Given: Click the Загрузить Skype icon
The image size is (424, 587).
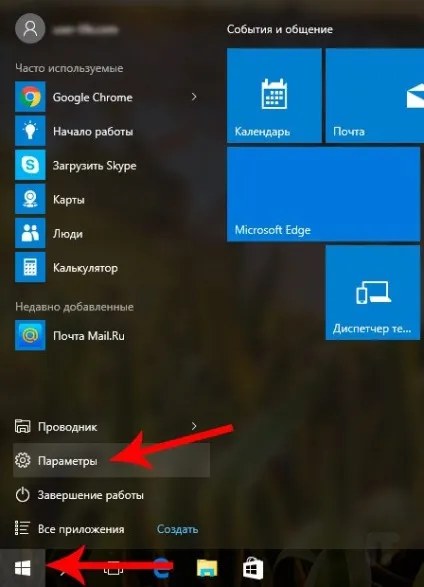Looking at the screenshot, I should coord(30,165).
